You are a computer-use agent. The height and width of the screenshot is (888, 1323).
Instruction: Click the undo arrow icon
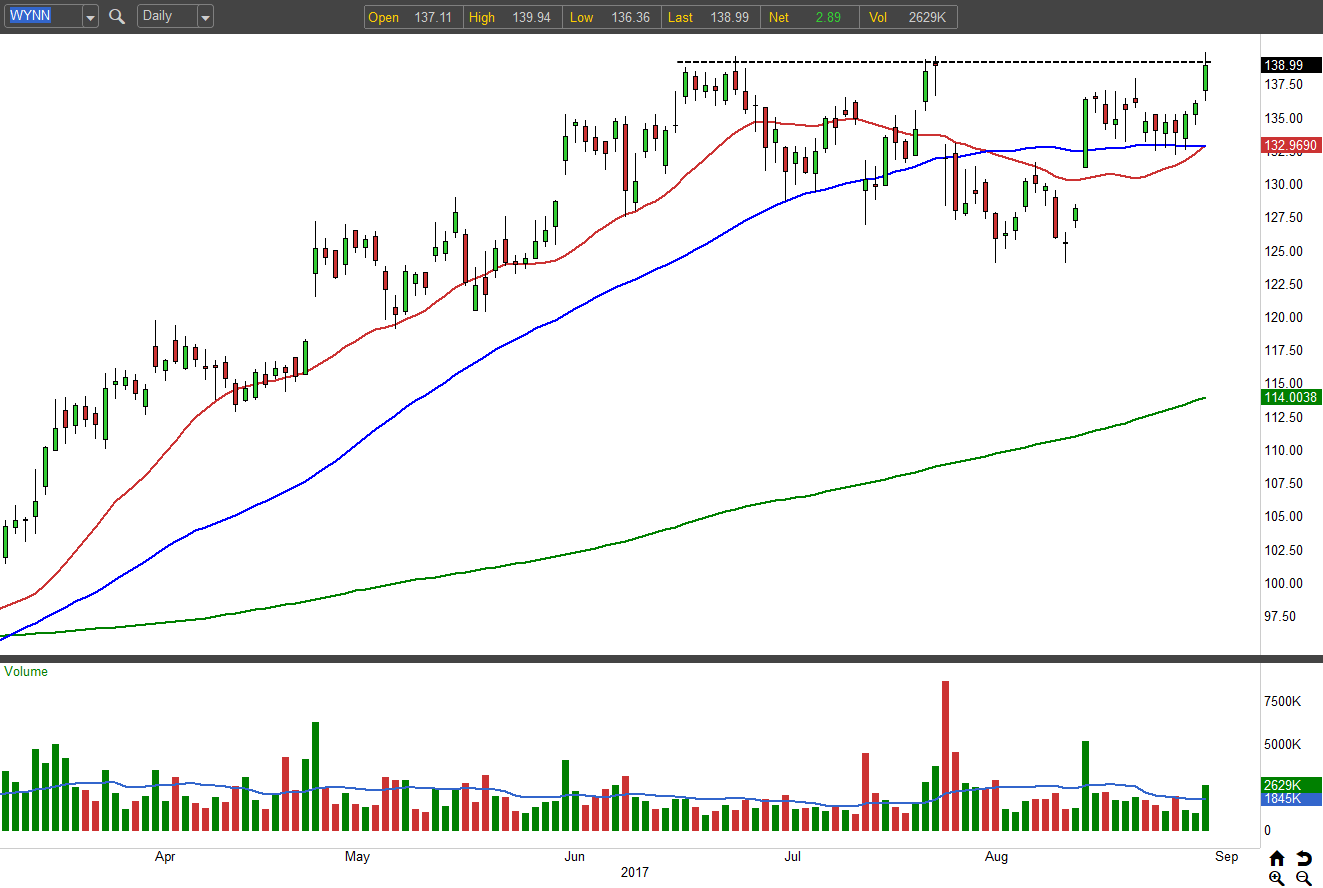click(x=1304, y=858)
